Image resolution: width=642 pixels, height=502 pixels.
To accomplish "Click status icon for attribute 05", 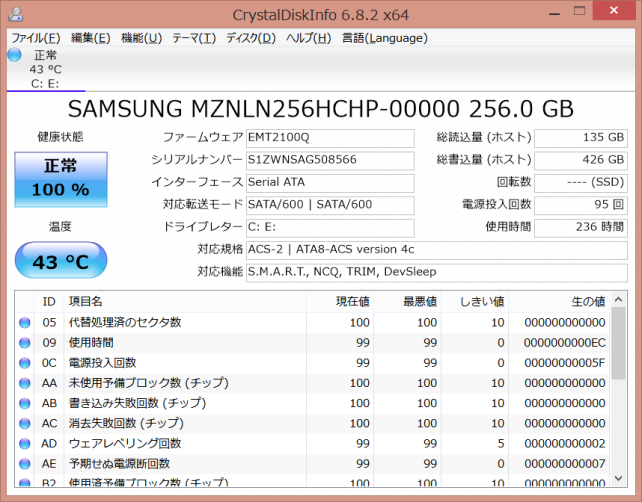I will [25, 323].
